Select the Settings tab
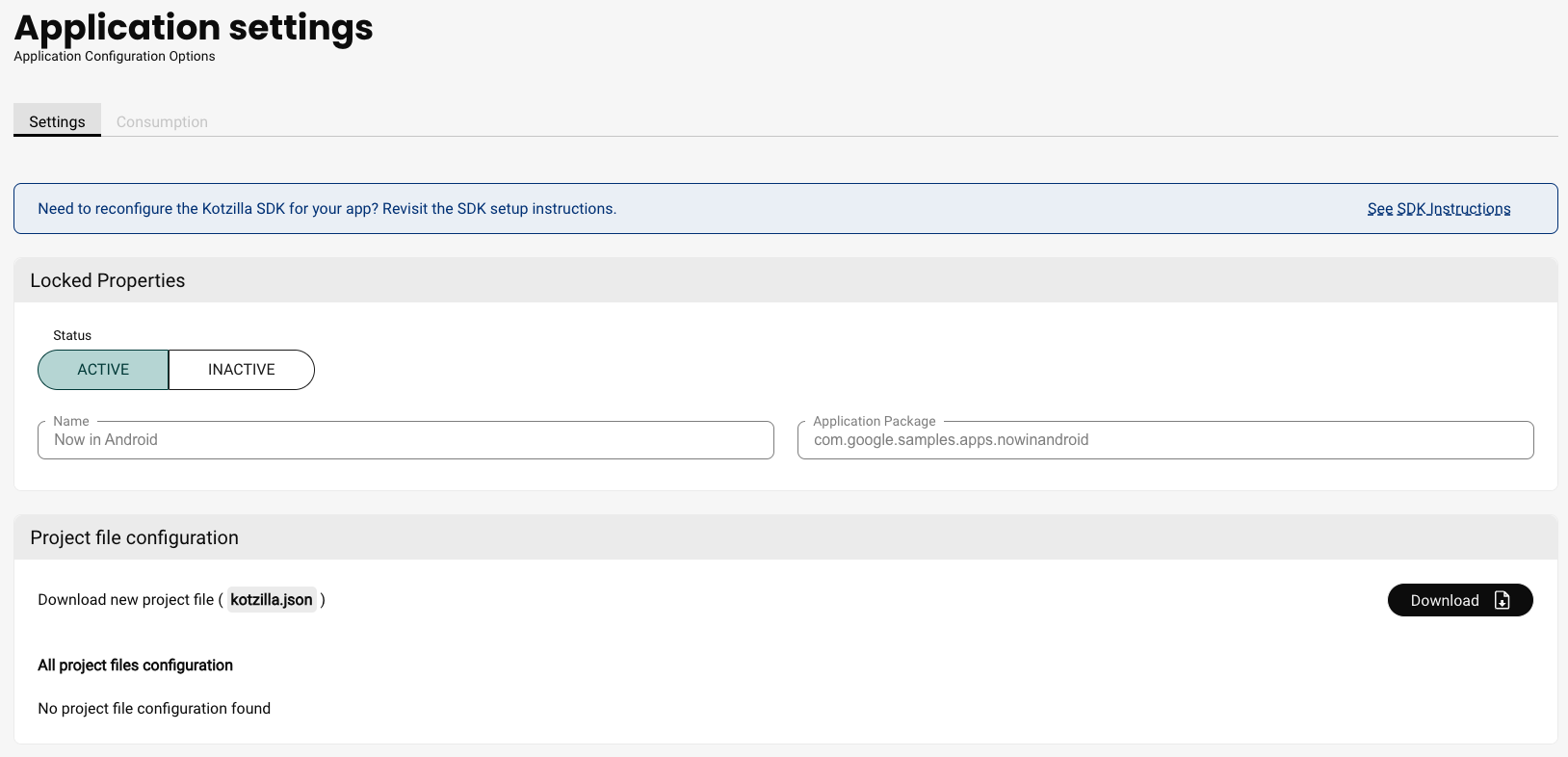 tap(57, 121)
